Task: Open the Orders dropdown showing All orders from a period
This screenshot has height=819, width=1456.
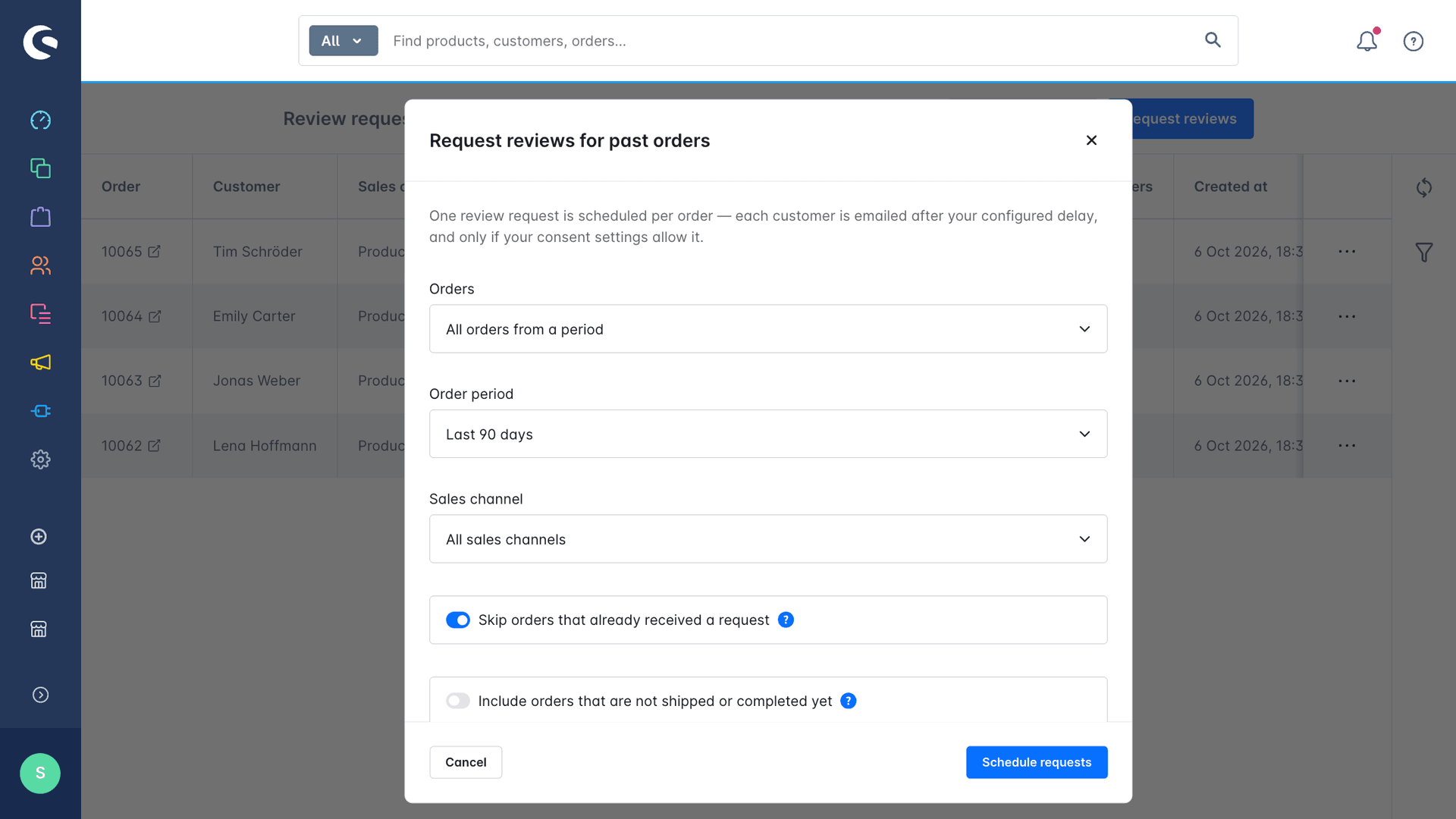Action: pos(768,329)
